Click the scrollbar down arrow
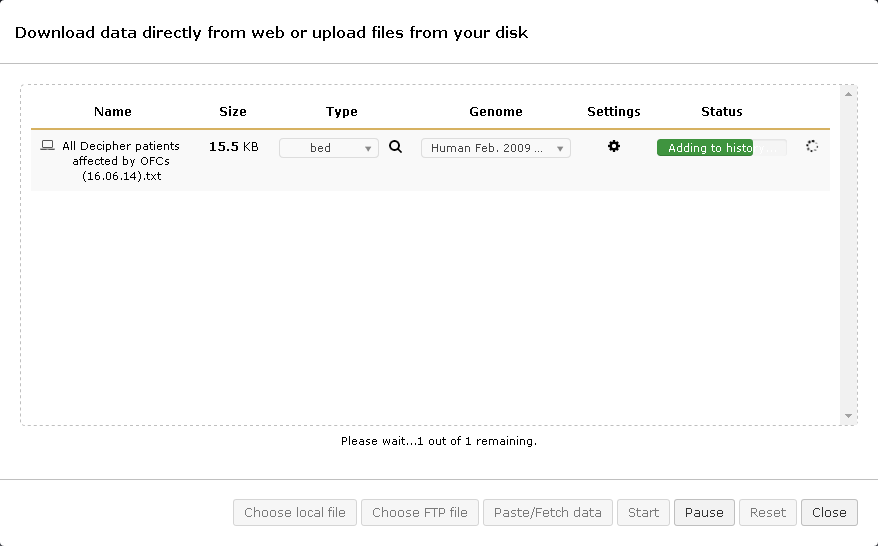This screenshot has width=878, height=546. click(849, 415)
